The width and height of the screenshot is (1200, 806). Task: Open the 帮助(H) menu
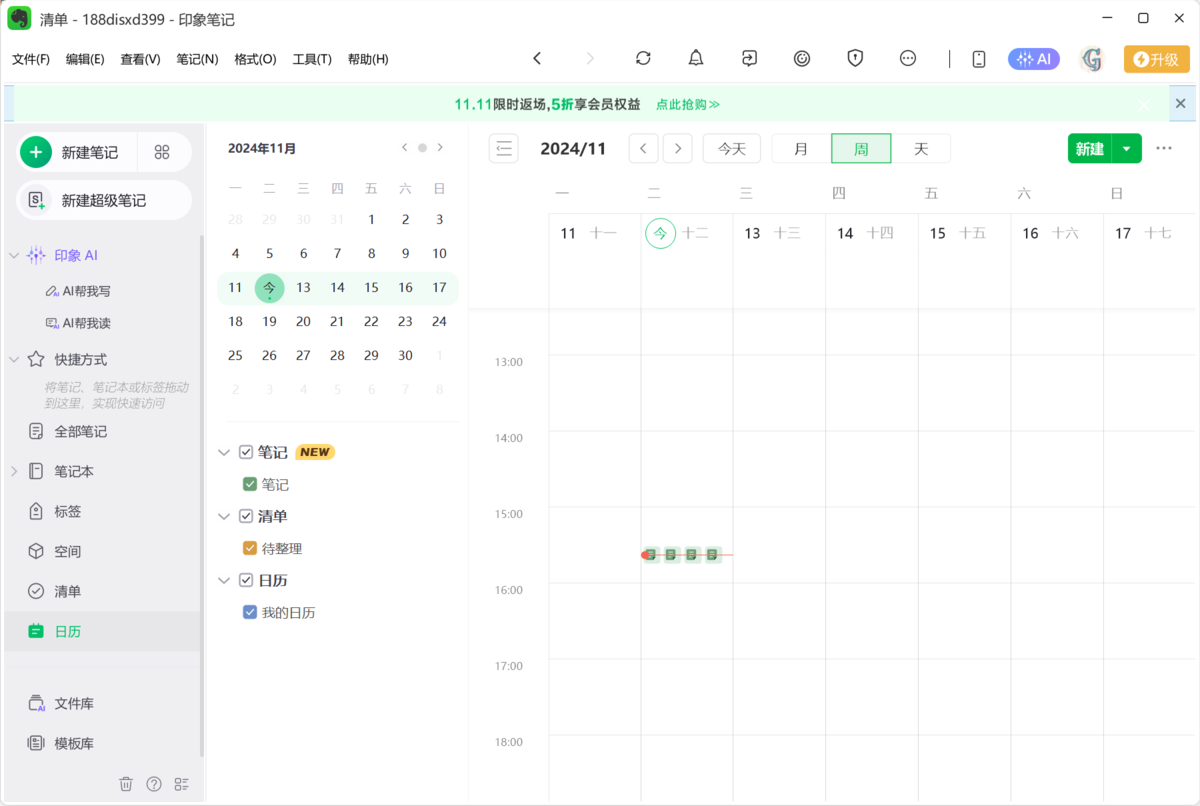tap(368, 59)
